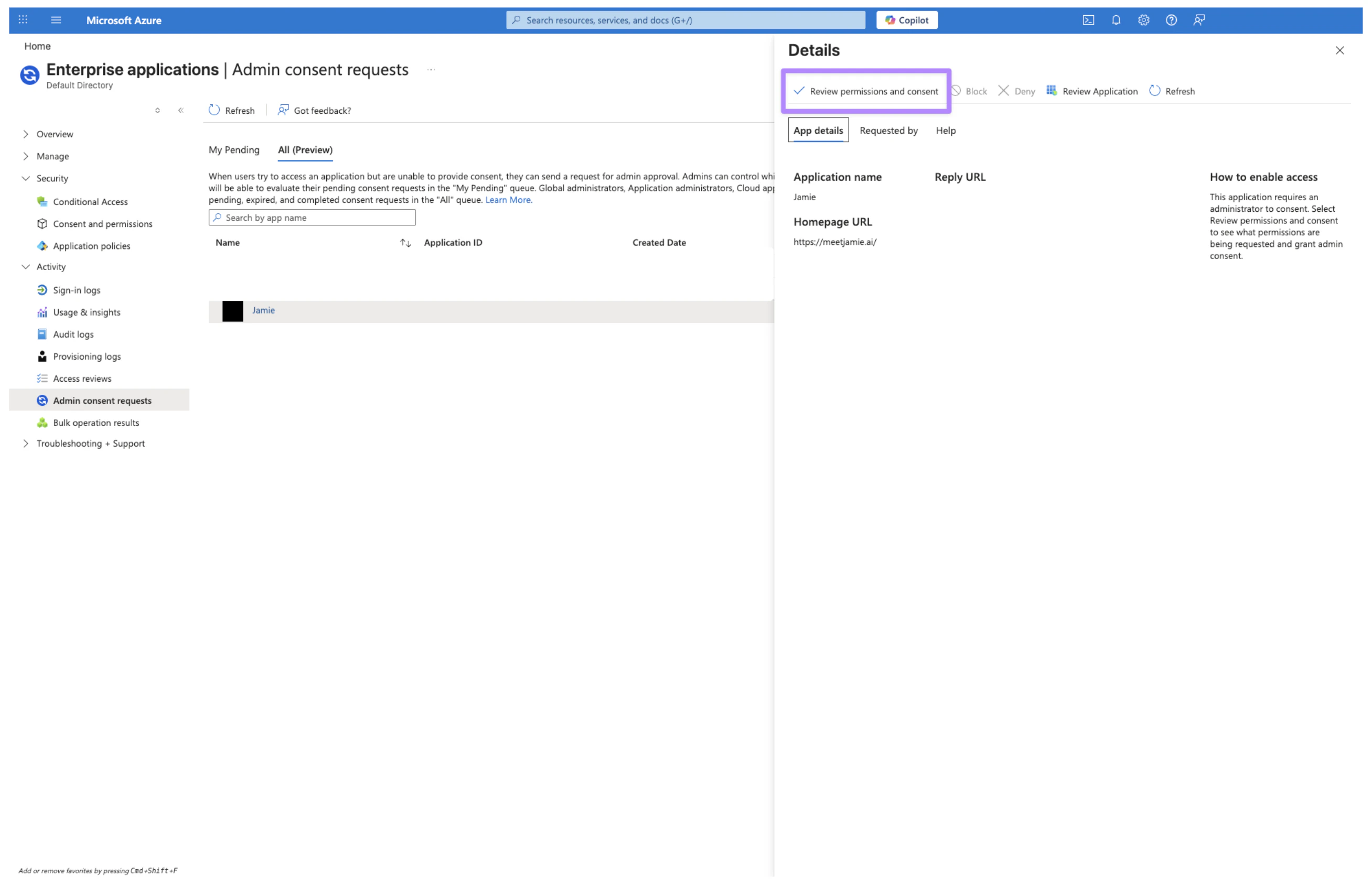Click the Copilot button
Screen dimensions: 1372x887
(x=906, y=20)
